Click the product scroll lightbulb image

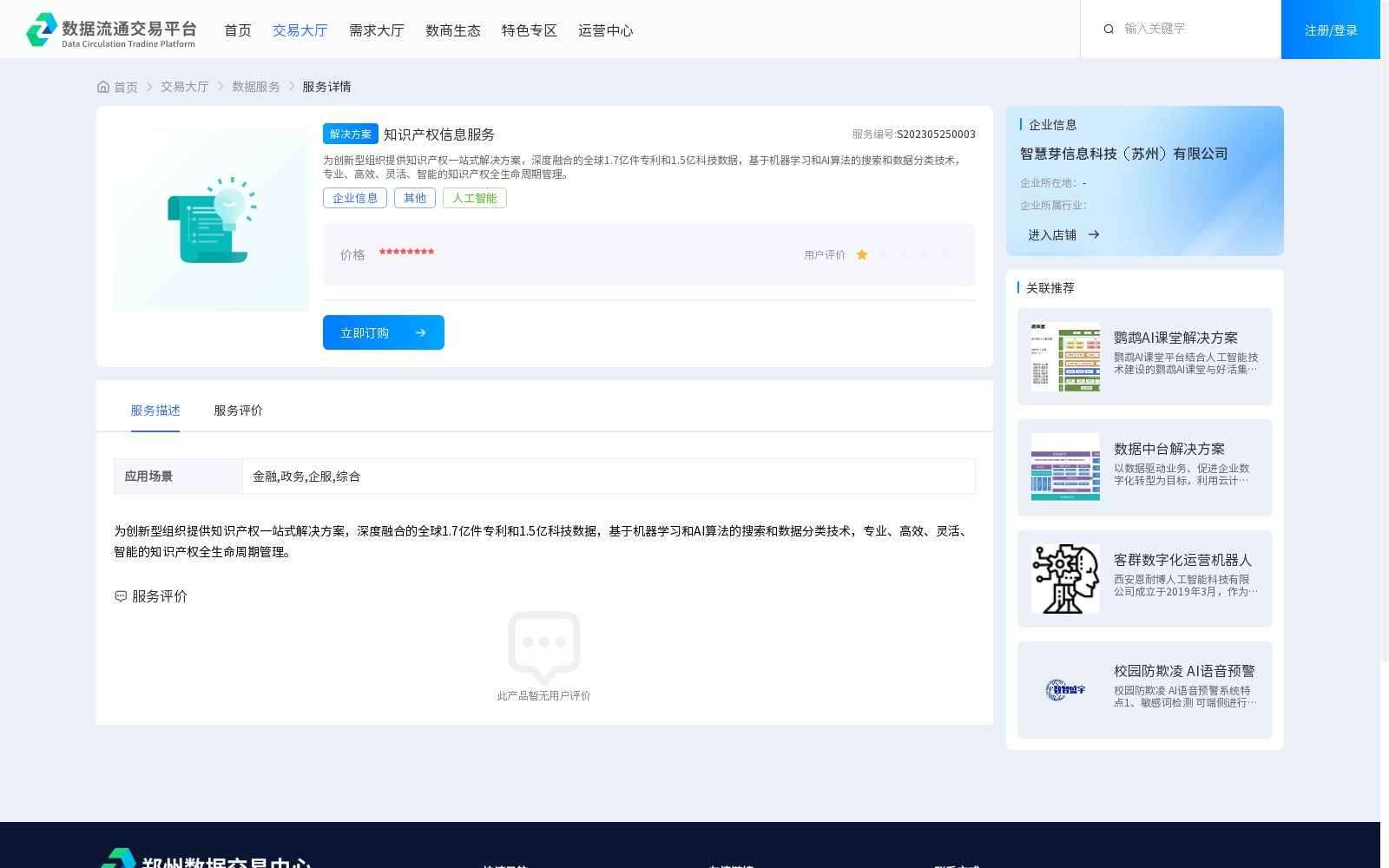pyautogui.click(x=212, y=220)
